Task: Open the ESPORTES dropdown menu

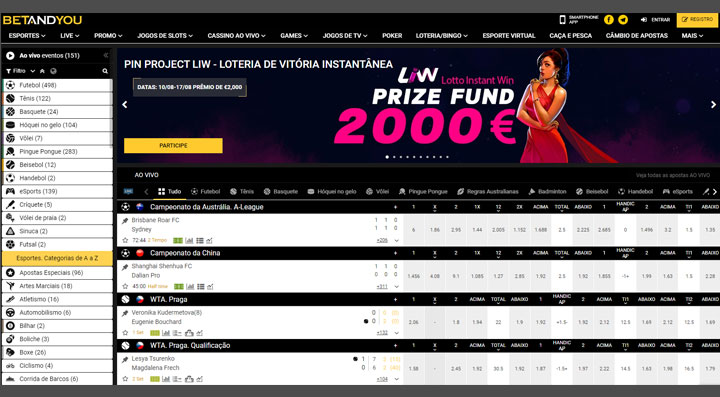Action: tap(27, 35)
